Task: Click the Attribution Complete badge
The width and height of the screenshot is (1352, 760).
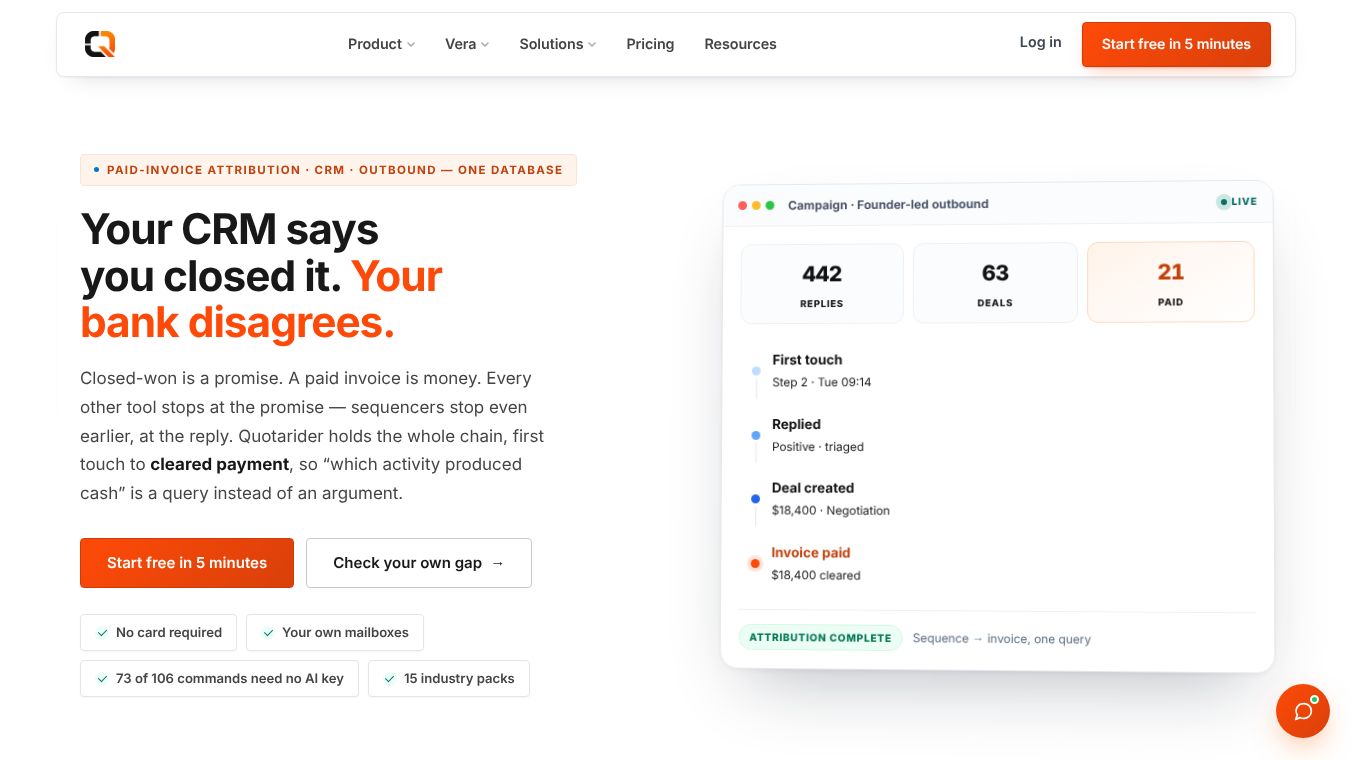Action: [820, 638]
